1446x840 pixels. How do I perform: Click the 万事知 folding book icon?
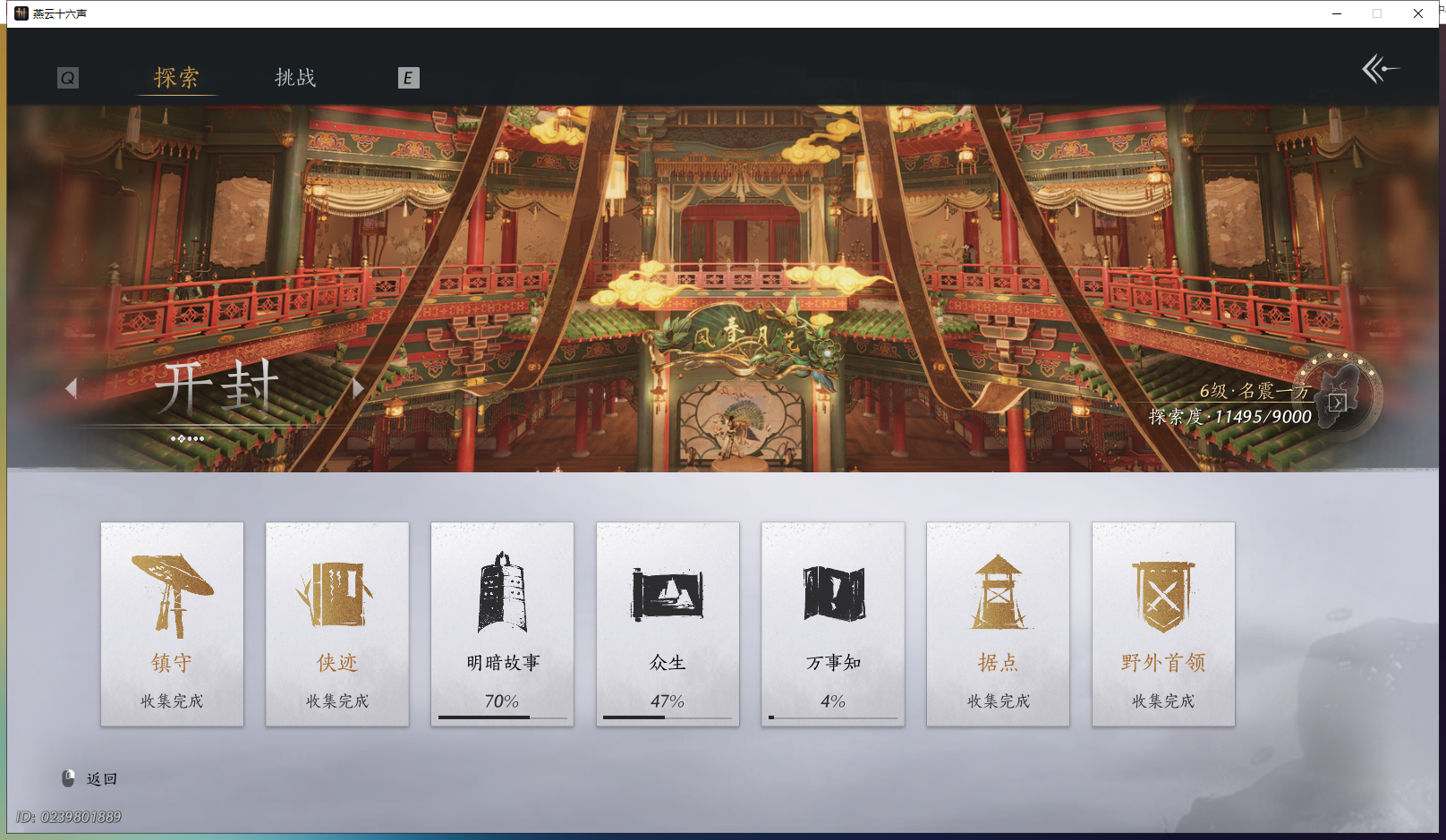[x=832, y=590]
